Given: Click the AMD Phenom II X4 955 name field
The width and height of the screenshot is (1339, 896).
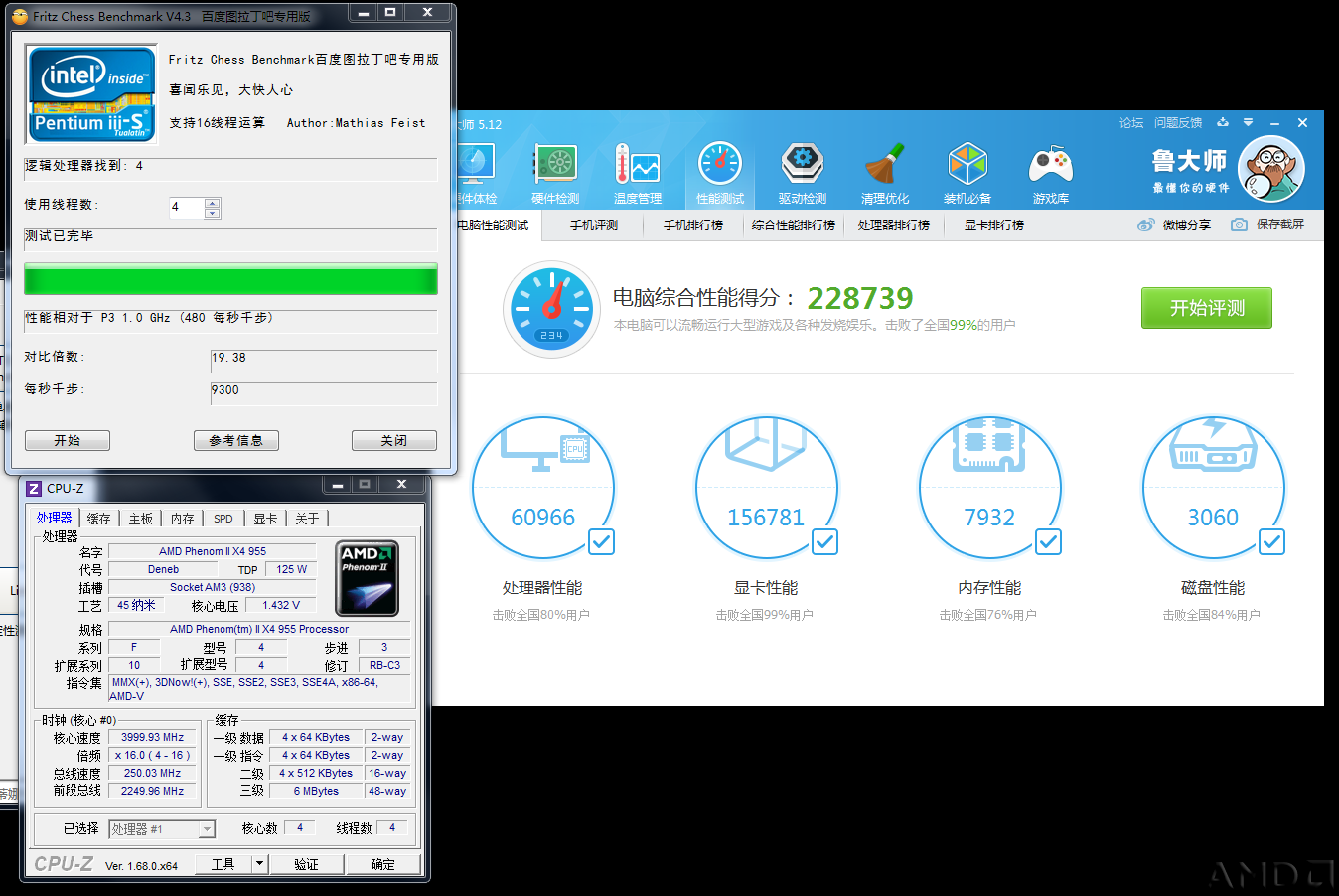Looking at the screenshot, I should pyautogui.click(x=213, y=551).
